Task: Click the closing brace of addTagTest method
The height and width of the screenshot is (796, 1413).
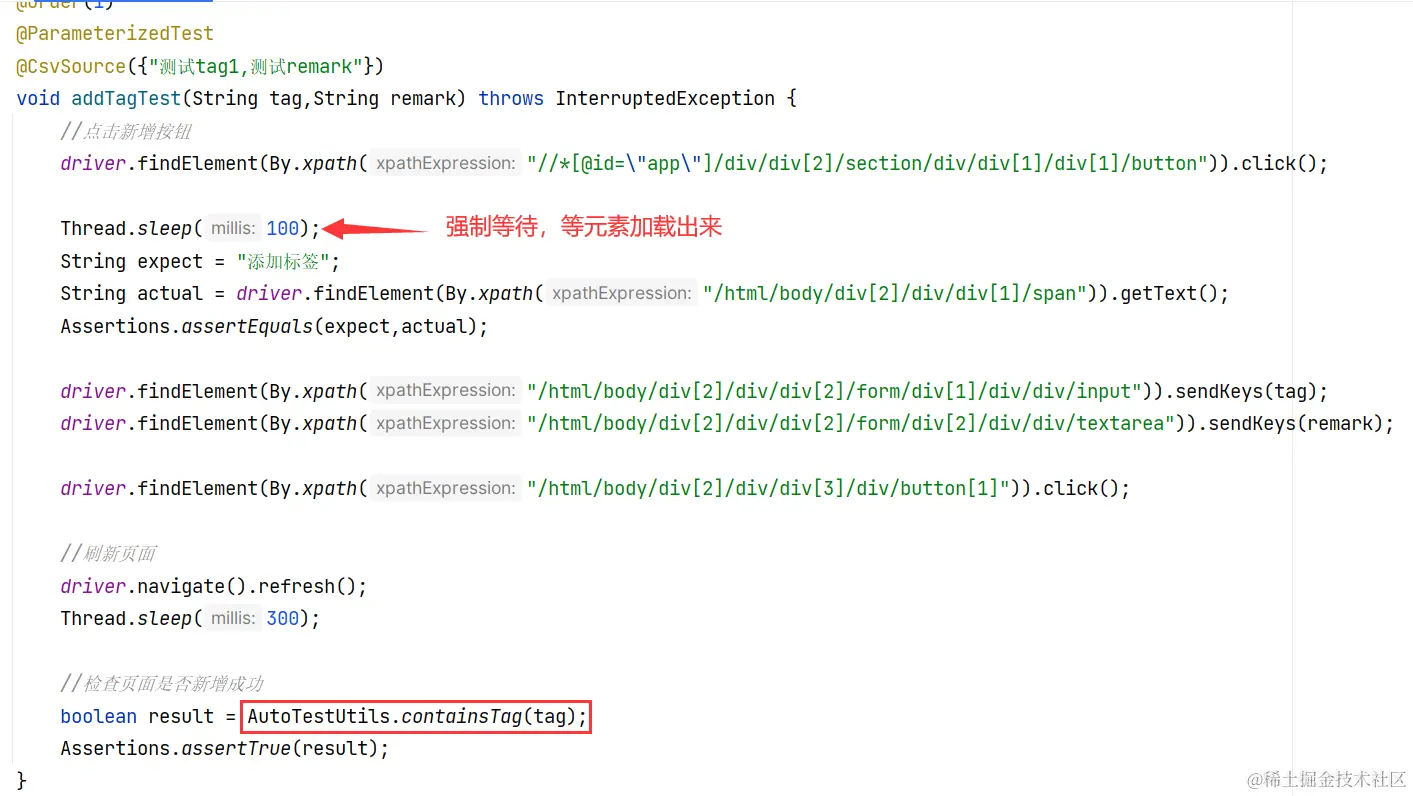Action: pos(22,780)
